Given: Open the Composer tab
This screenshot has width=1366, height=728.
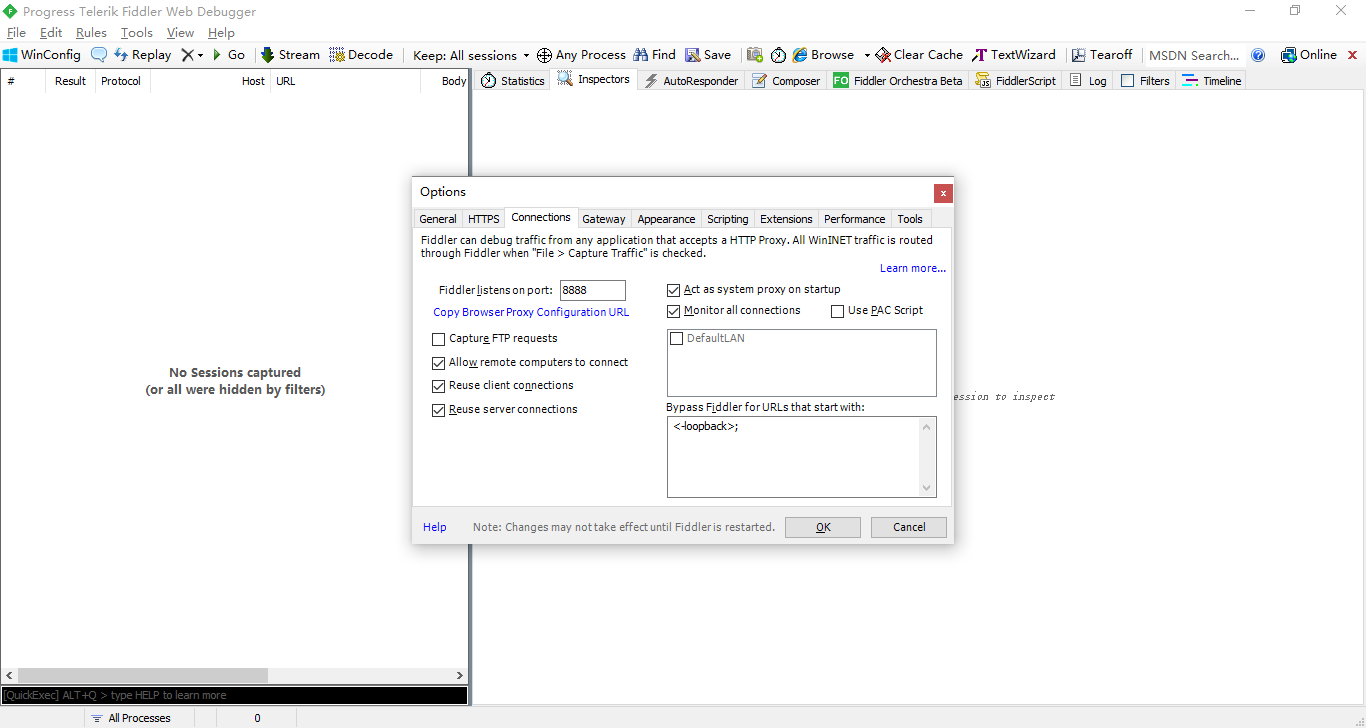Looking at the screenshot, I should [786, 81].
